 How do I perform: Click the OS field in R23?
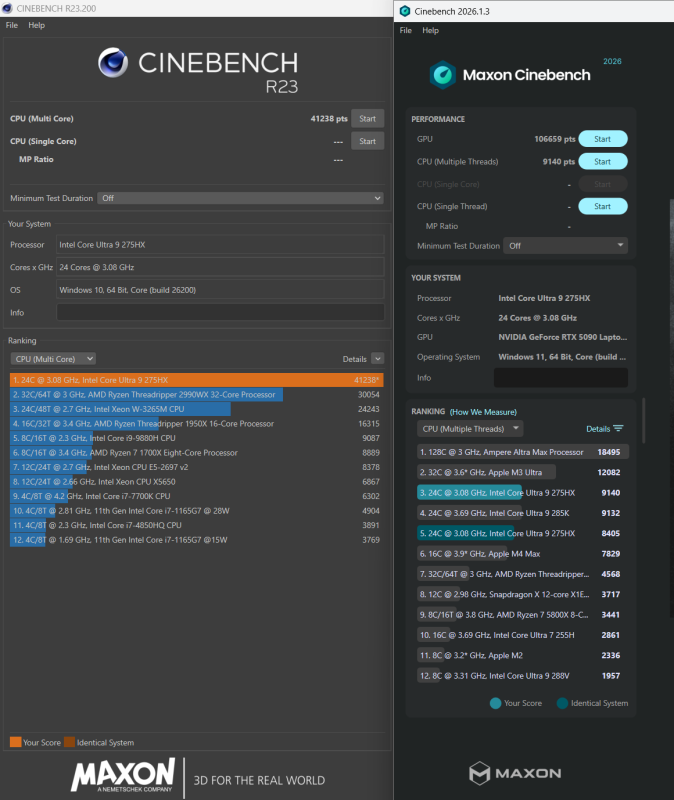[220, 290]
